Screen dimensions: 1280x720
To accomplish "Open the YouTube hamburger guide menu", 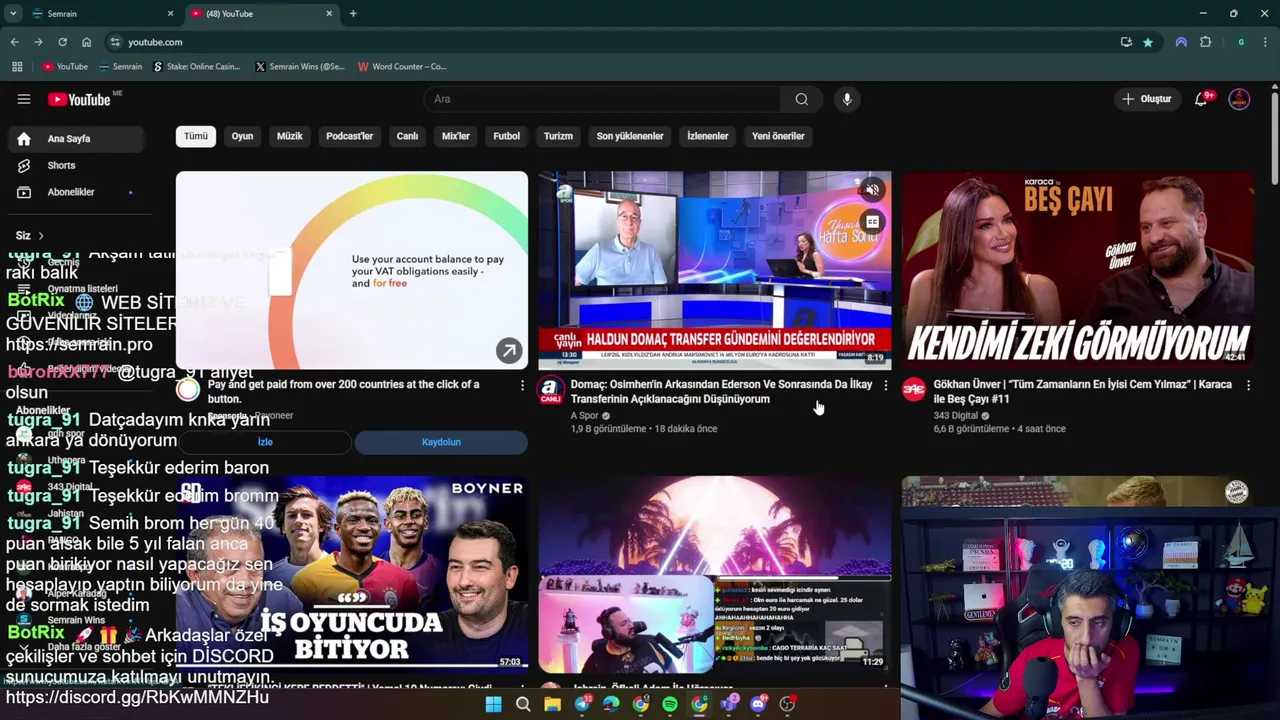I will coord(24,99).
